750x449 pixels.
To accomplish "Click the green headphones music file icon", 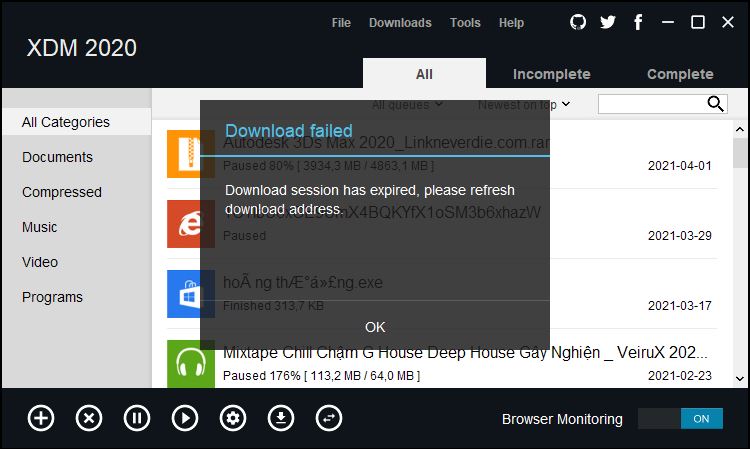I will coord(190,364).
